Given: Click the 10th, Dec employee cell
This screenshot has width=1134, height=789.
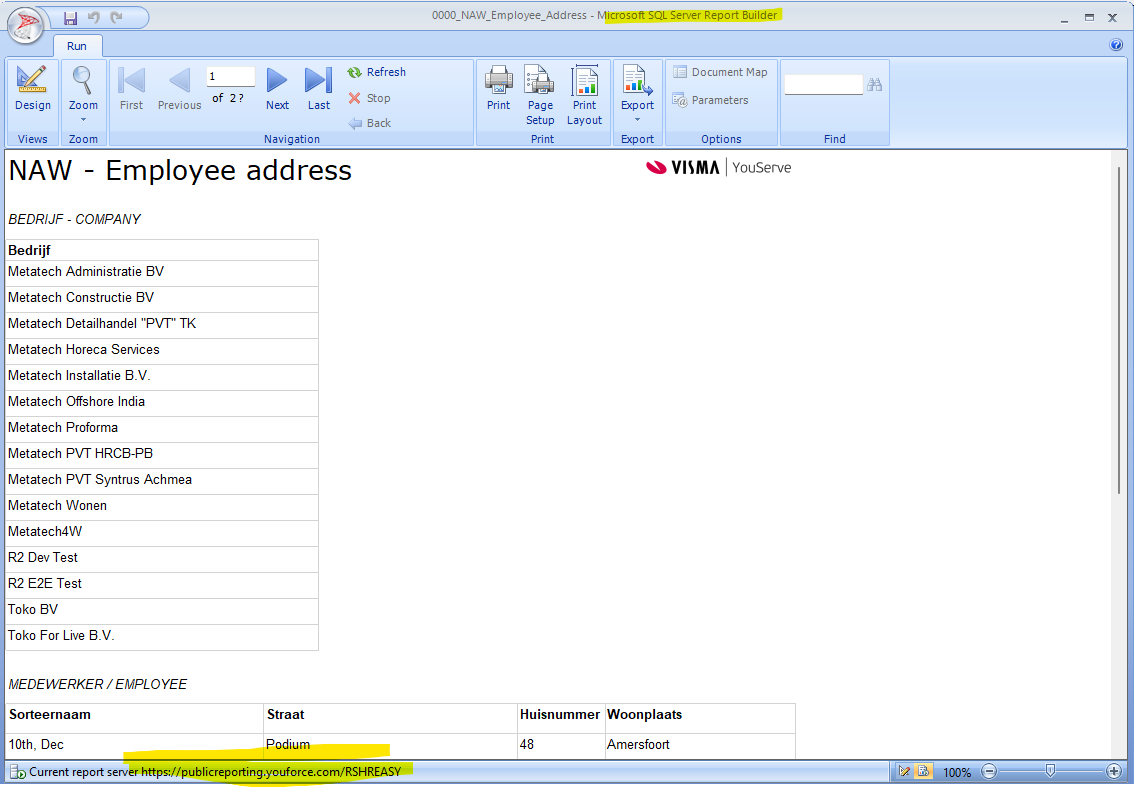Looking at the screenshot, I should [135, 746].
